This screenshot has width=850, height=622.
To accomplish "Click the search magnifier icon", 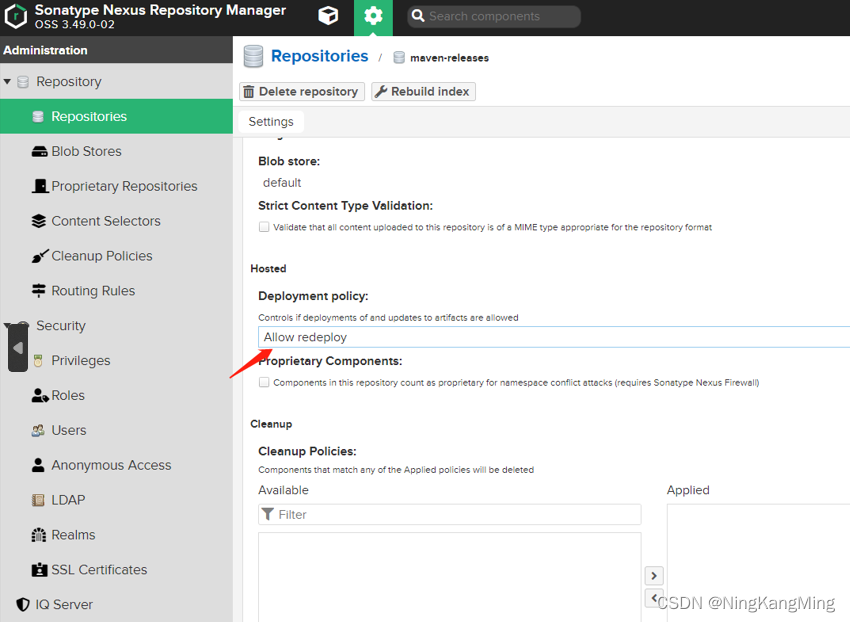I will [x=417, y=16].
